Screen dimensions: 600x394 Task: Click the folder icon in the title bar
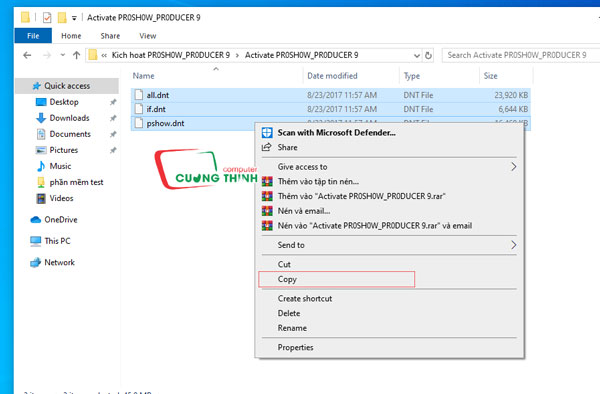click(x=25, y=18)
